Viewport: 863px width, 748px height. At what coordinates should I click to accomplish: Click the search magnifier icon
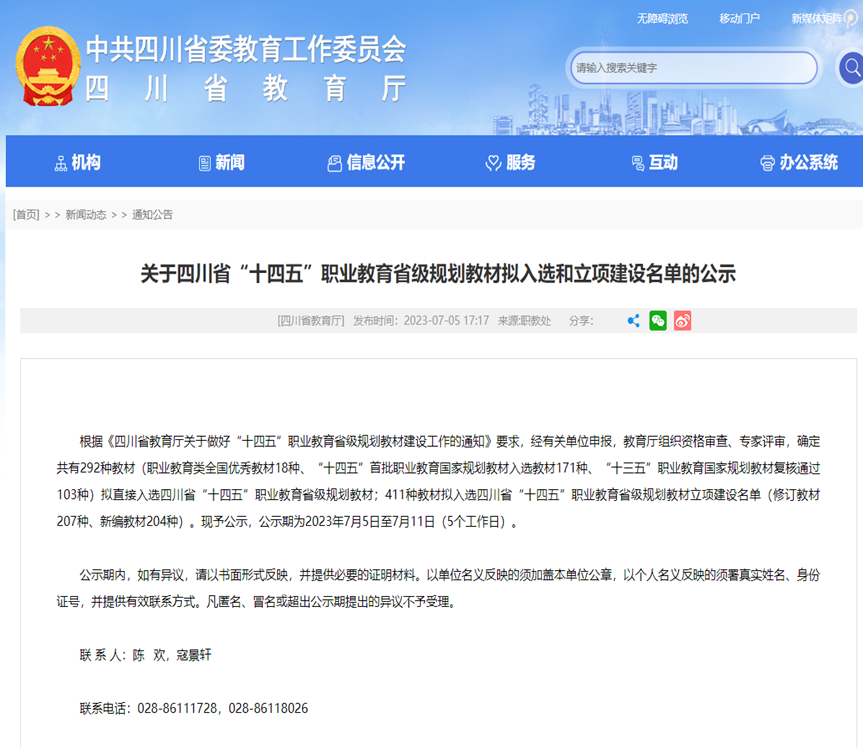coord(851,68)
